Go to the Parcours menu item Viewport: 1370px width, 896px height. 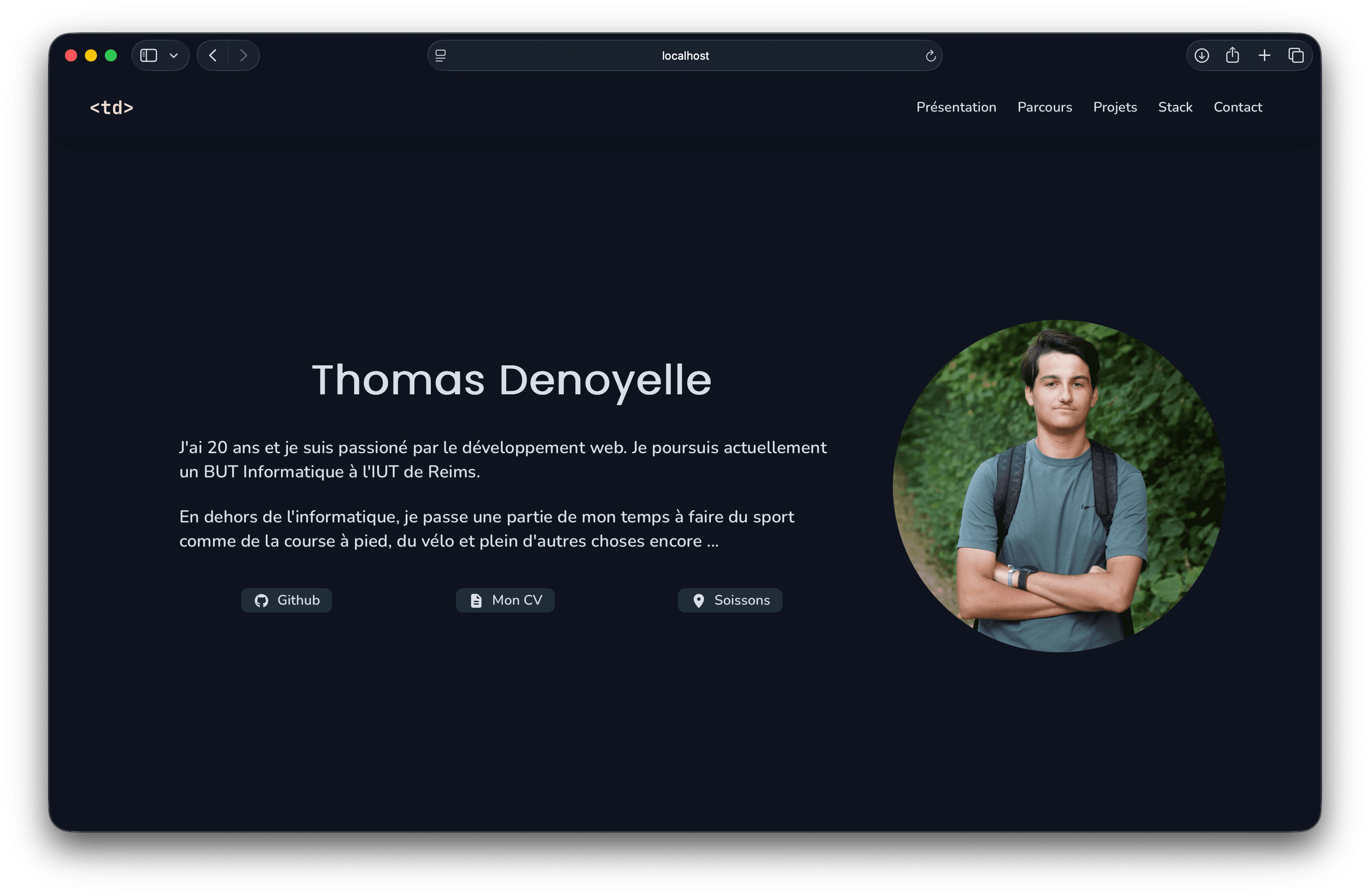tap(1044, 107)
